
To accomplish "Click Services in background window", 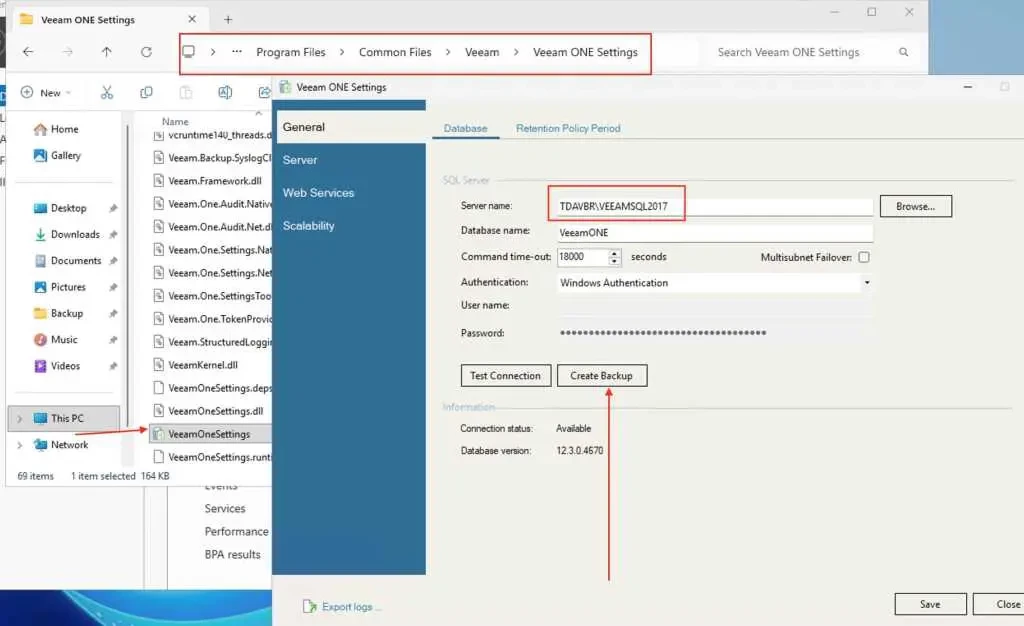I will tap(225, 509).
